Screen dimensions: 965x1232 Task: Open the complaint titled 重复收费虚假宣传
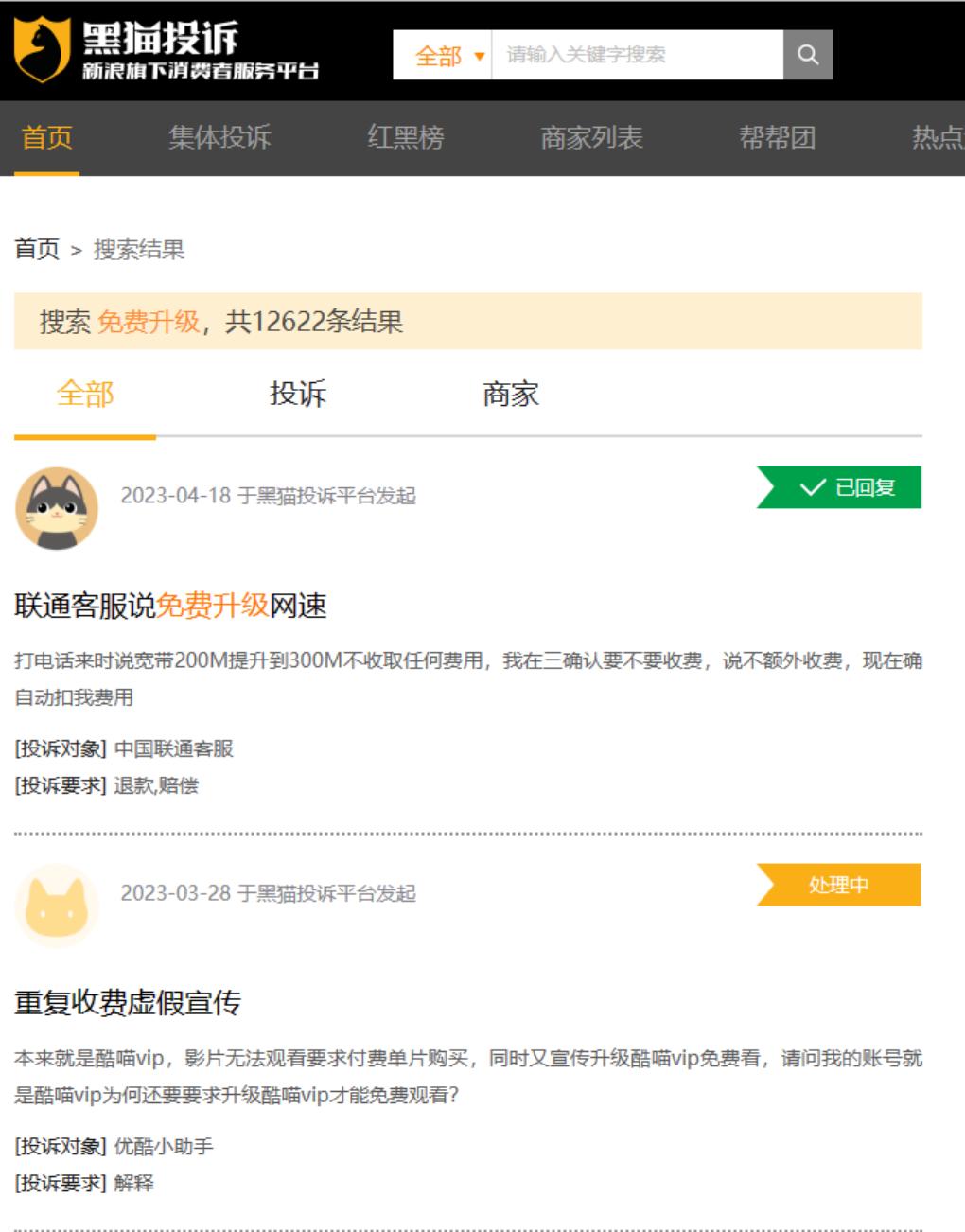(x=128, y=1003)
